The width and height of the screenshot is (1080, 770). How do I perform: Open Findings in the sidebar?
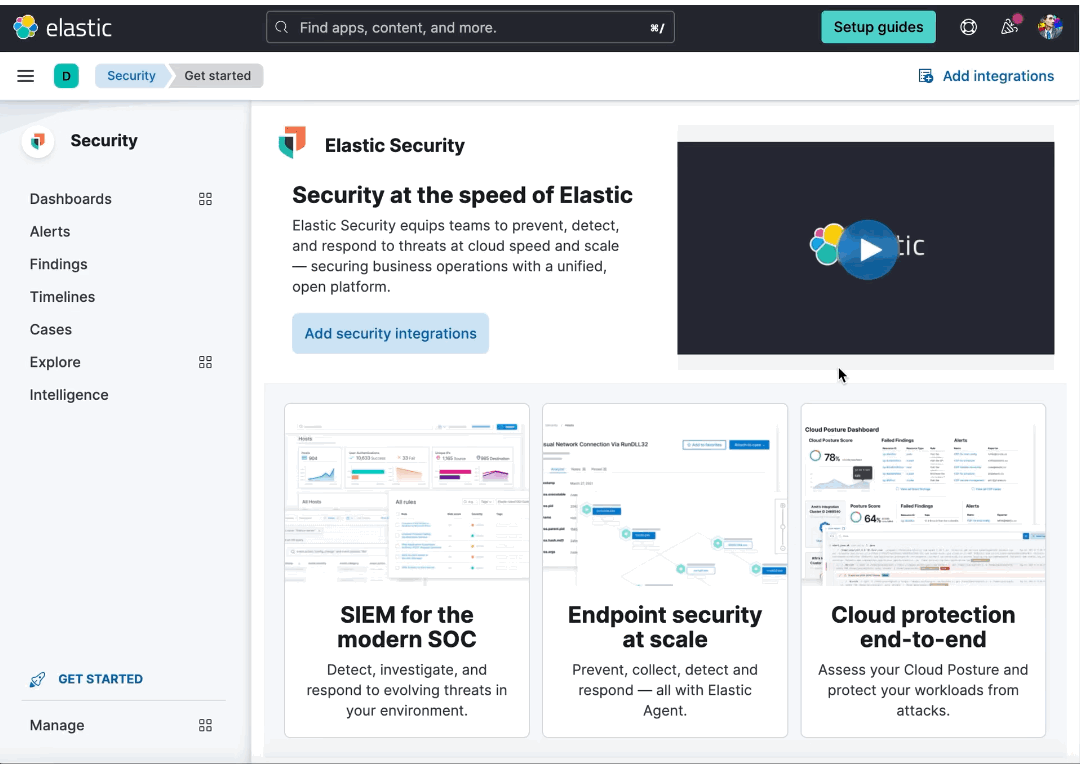point(59,264)
